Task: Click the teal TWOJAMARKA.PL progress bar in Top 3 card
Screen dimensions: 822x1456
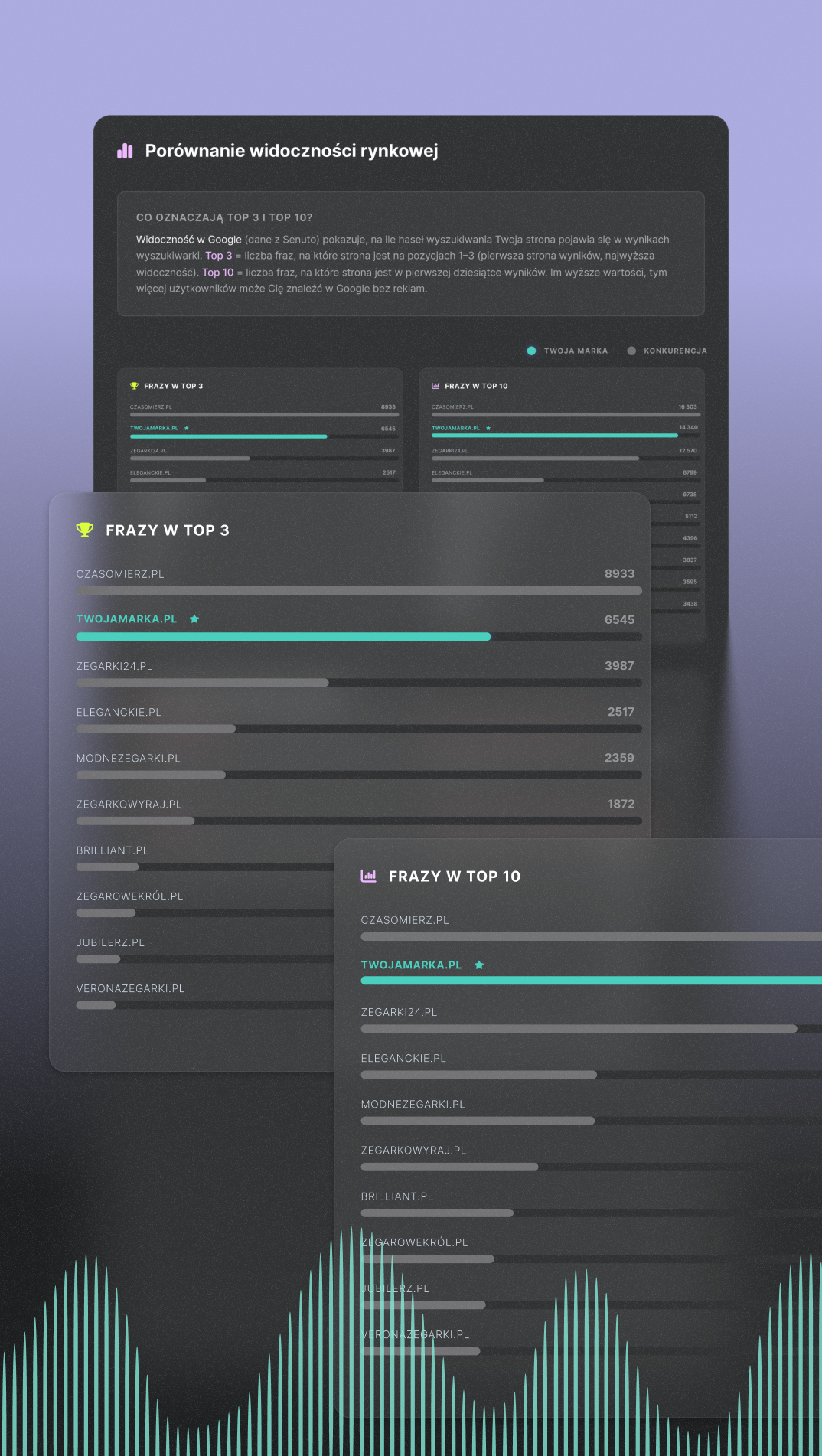Action: click(283, 637)
